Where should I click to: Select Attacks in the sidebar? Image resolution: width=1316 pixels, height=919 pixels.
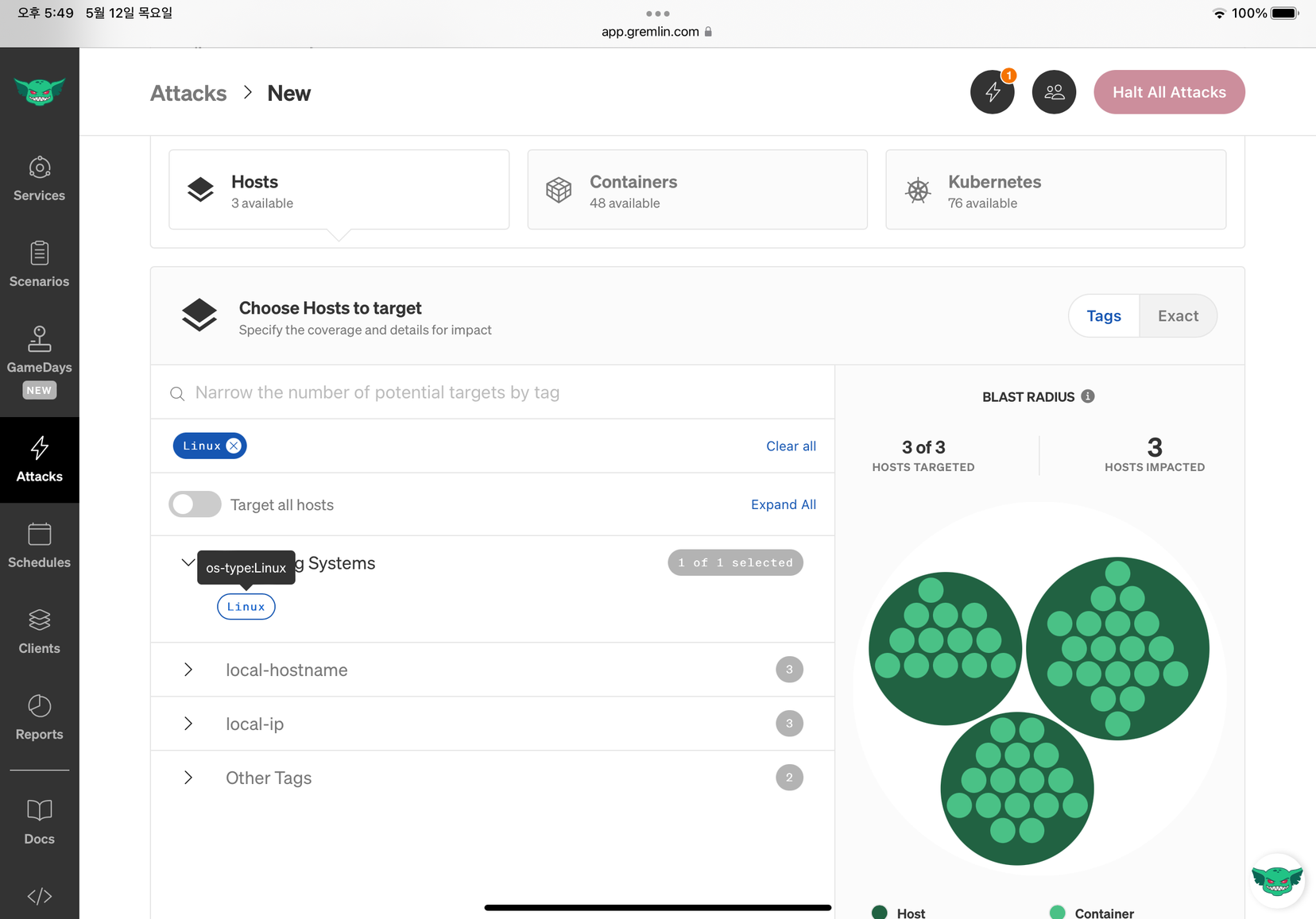coord(39,460)
